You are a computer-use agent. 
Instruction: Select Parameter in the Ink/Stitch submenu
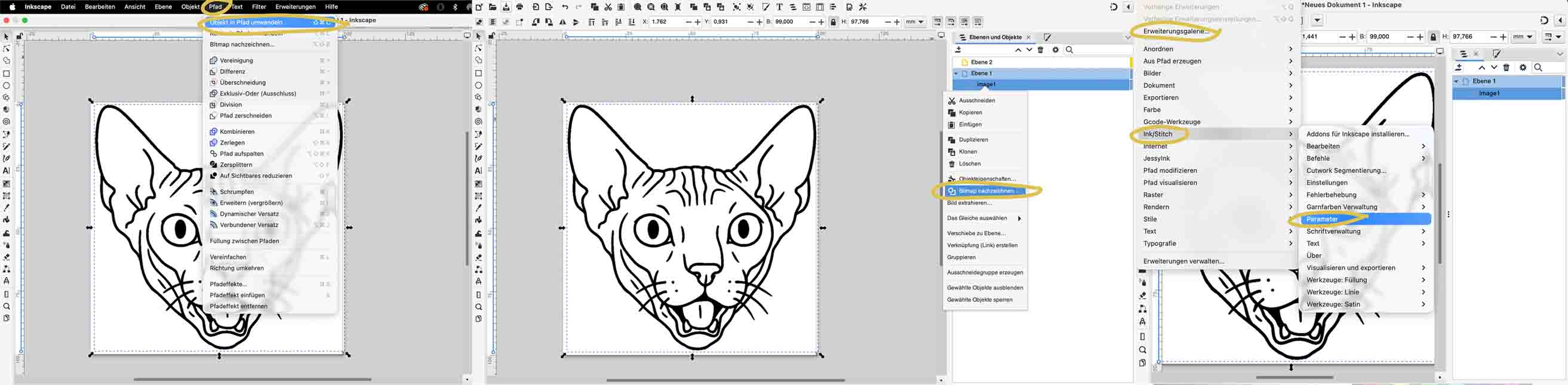(x=1322, y=219)
